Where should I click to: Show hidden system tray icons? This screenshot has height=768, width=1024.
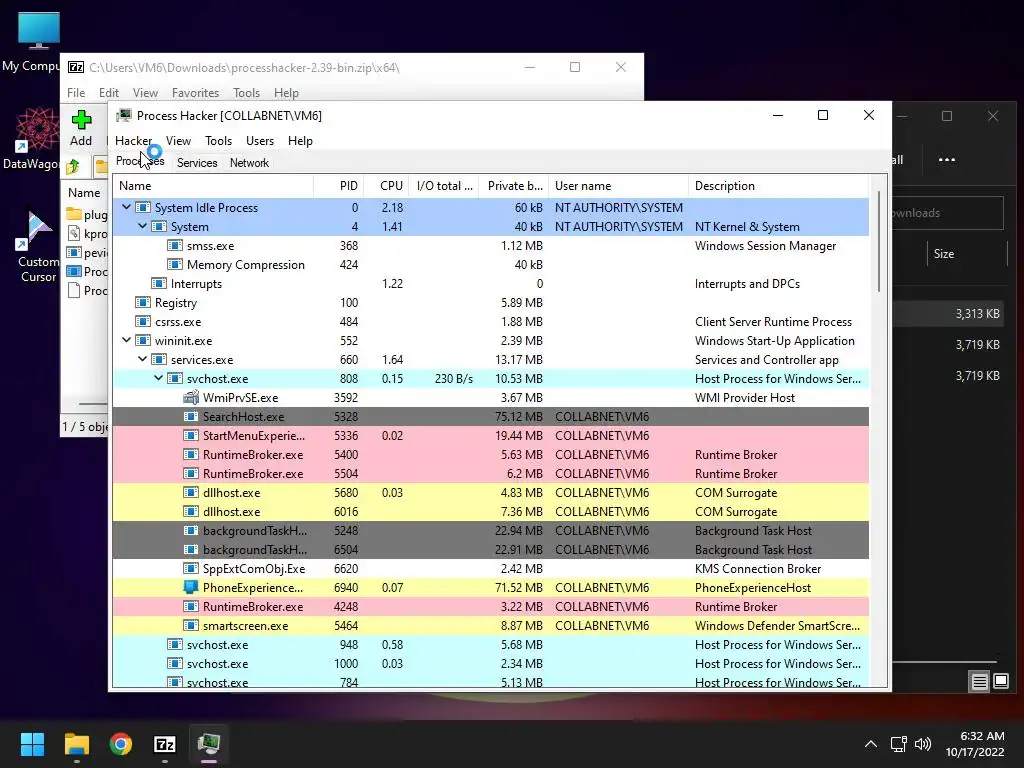(x=871, y=744)
